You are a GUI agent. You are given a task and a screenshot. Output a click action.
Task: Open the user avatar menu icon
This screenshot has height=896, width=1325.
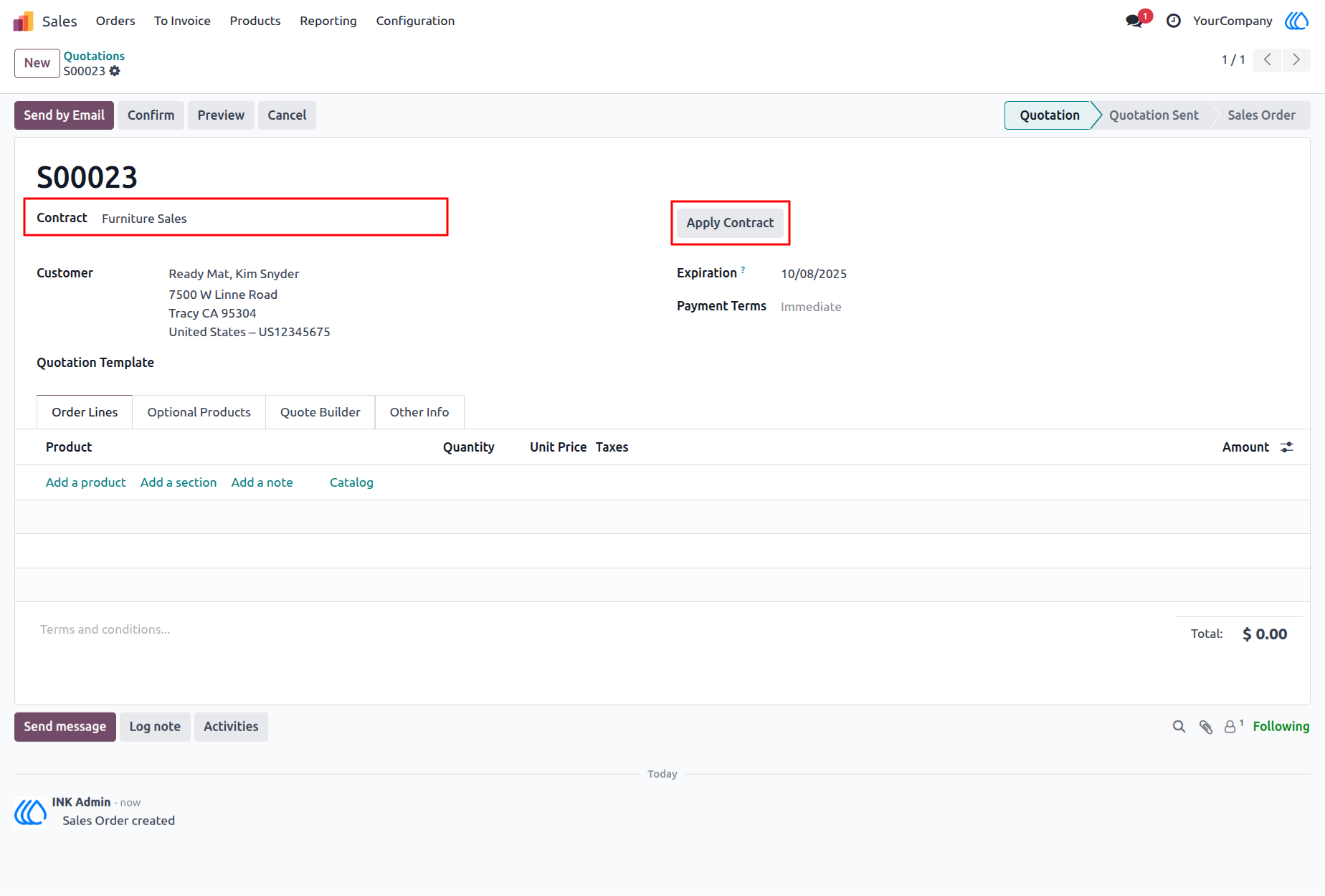(1296, 21)
